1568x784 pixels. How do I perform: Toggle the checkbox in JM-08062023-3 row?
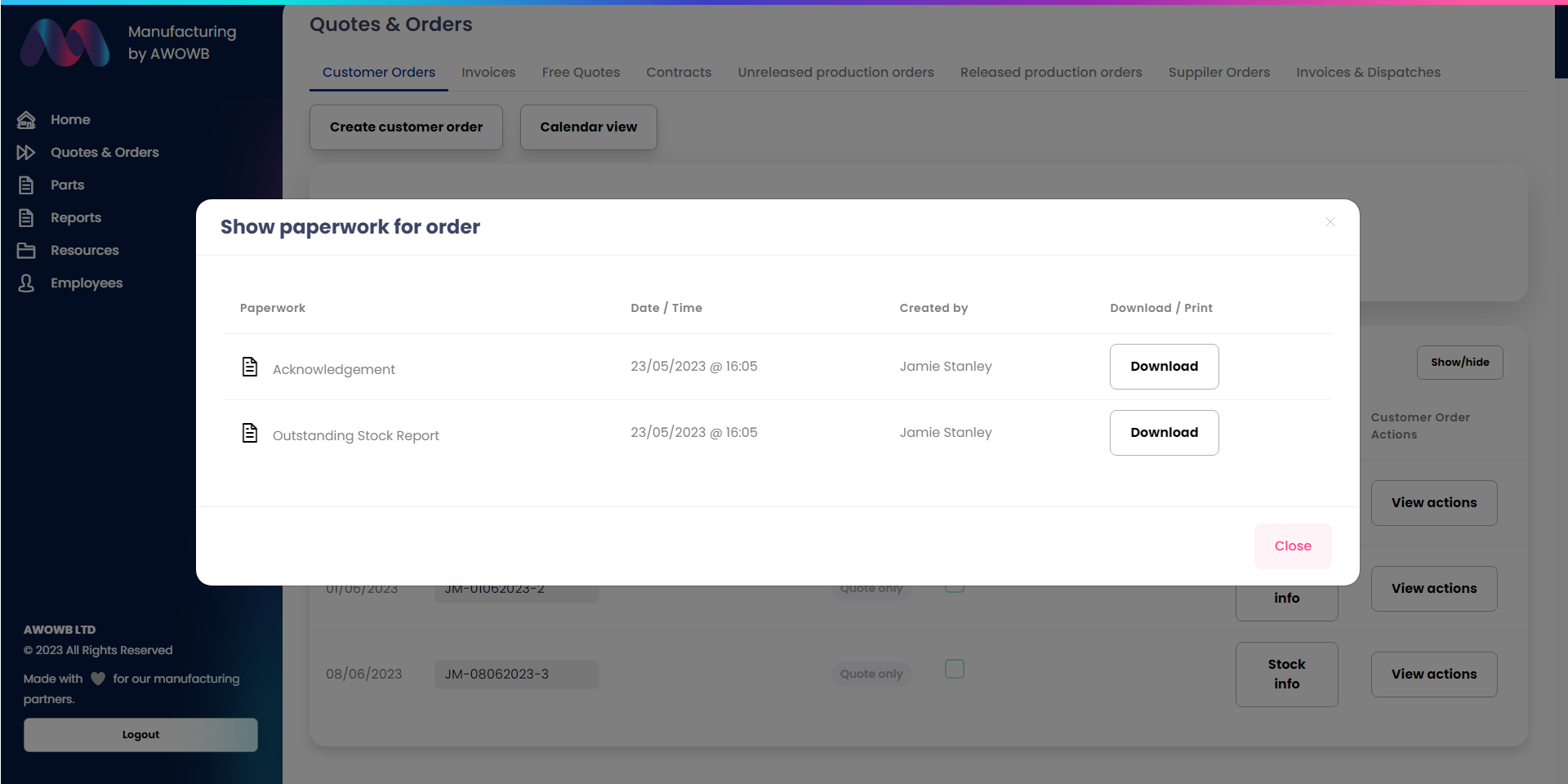955,669
